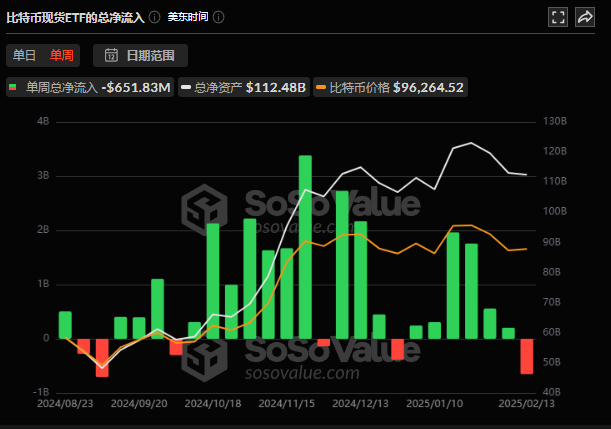This screenshot has height=429, width=611.
Task: Click x-axis date label 2024/10/18
Action: click(213, 404)
